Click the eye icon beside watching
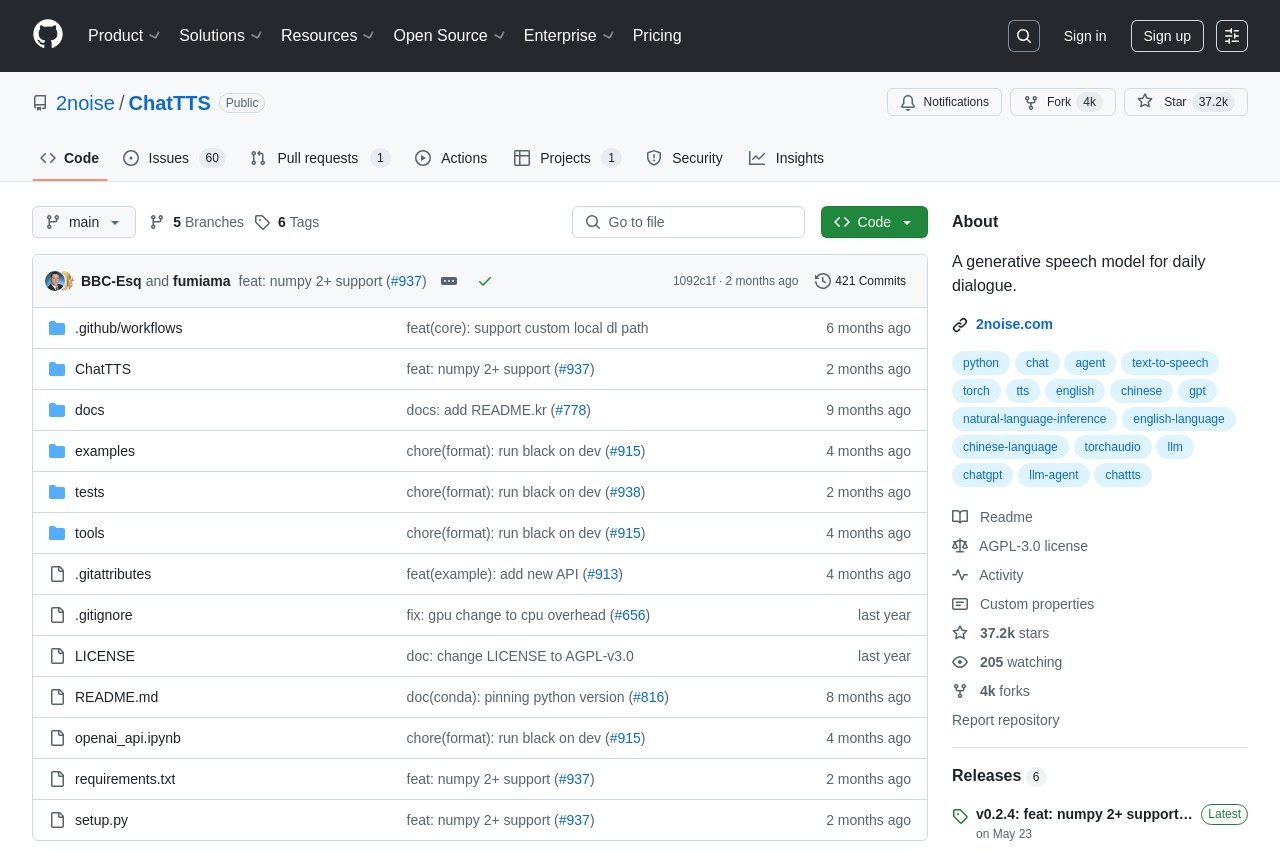The image size is (1280, 853). [x=960, y=662]
